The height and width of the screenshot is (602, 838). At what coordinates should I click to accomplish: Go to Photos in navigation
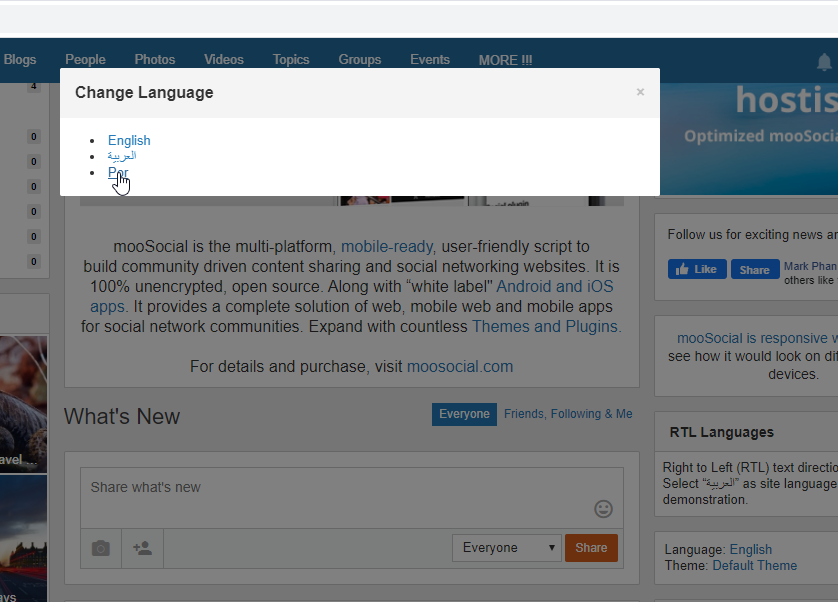pos(154,59)
